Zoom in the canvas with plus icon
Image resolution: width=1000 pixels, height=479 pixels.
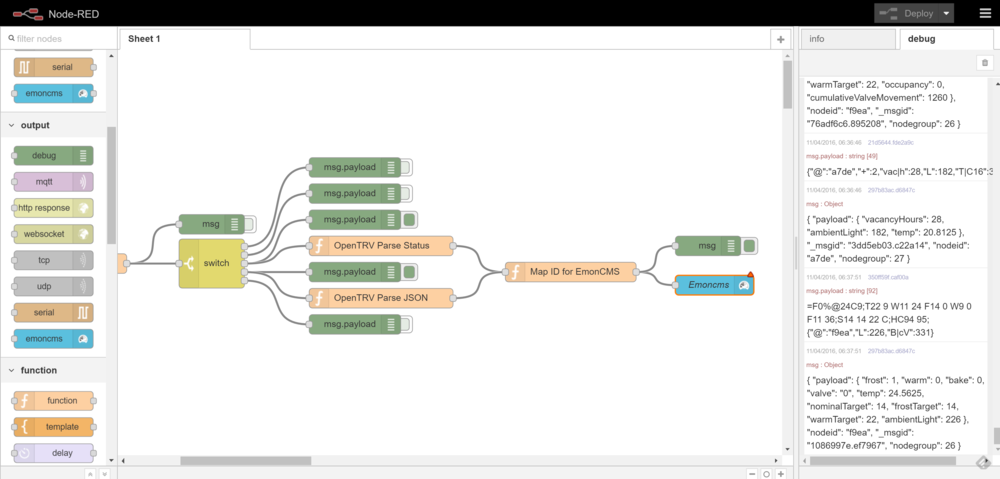(x=780, y=474)
